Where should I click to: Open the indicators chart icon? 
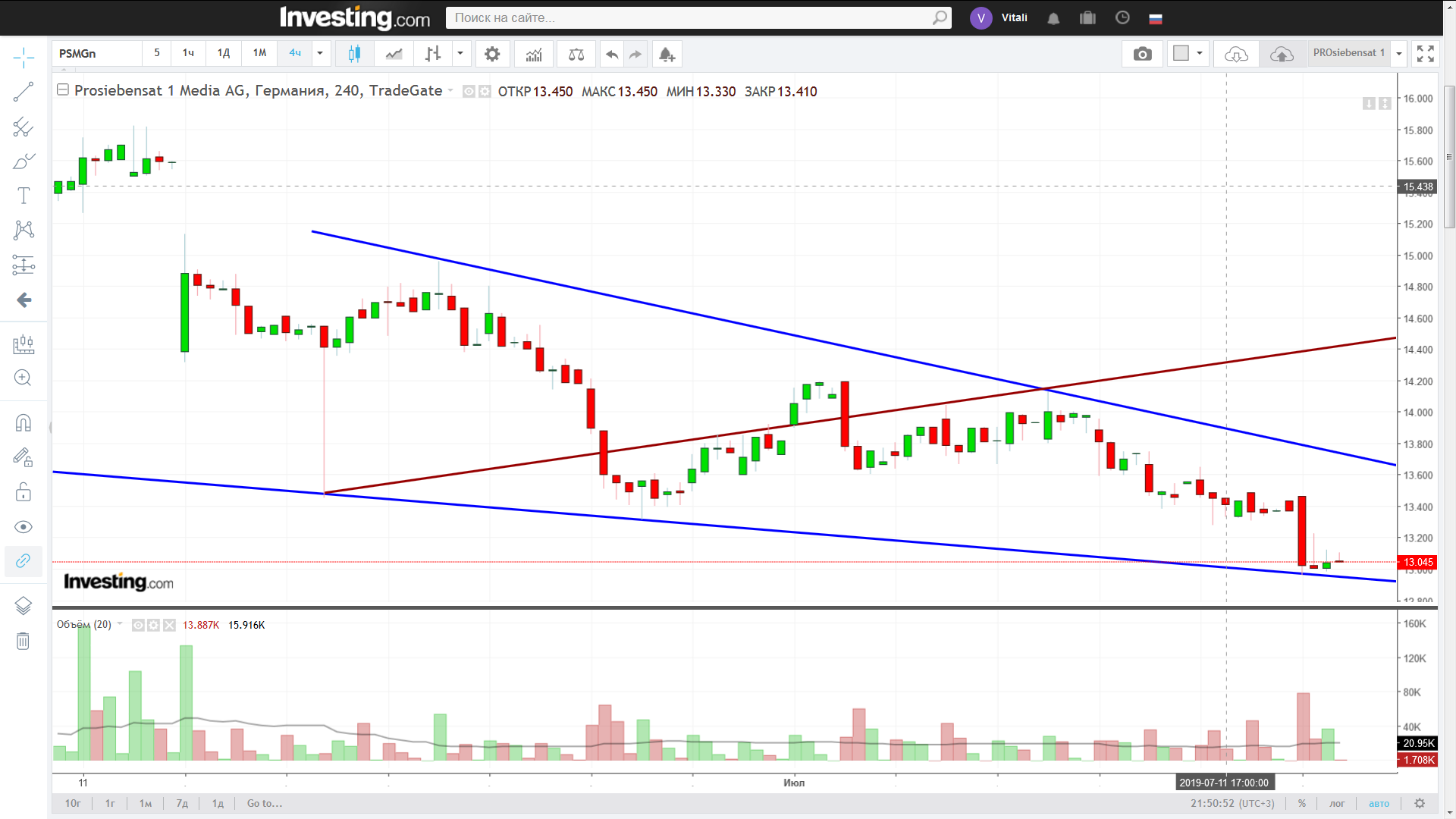[x=534, y=54]
